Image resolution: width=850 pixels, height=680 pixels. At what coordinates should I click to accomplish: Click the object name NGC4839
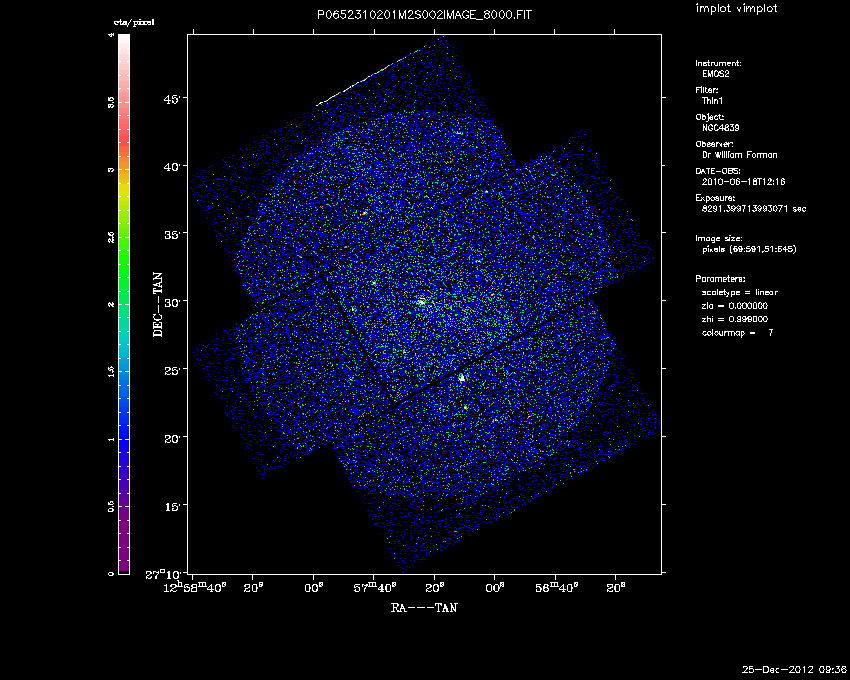pyautogui.click(x=720, y=128)
